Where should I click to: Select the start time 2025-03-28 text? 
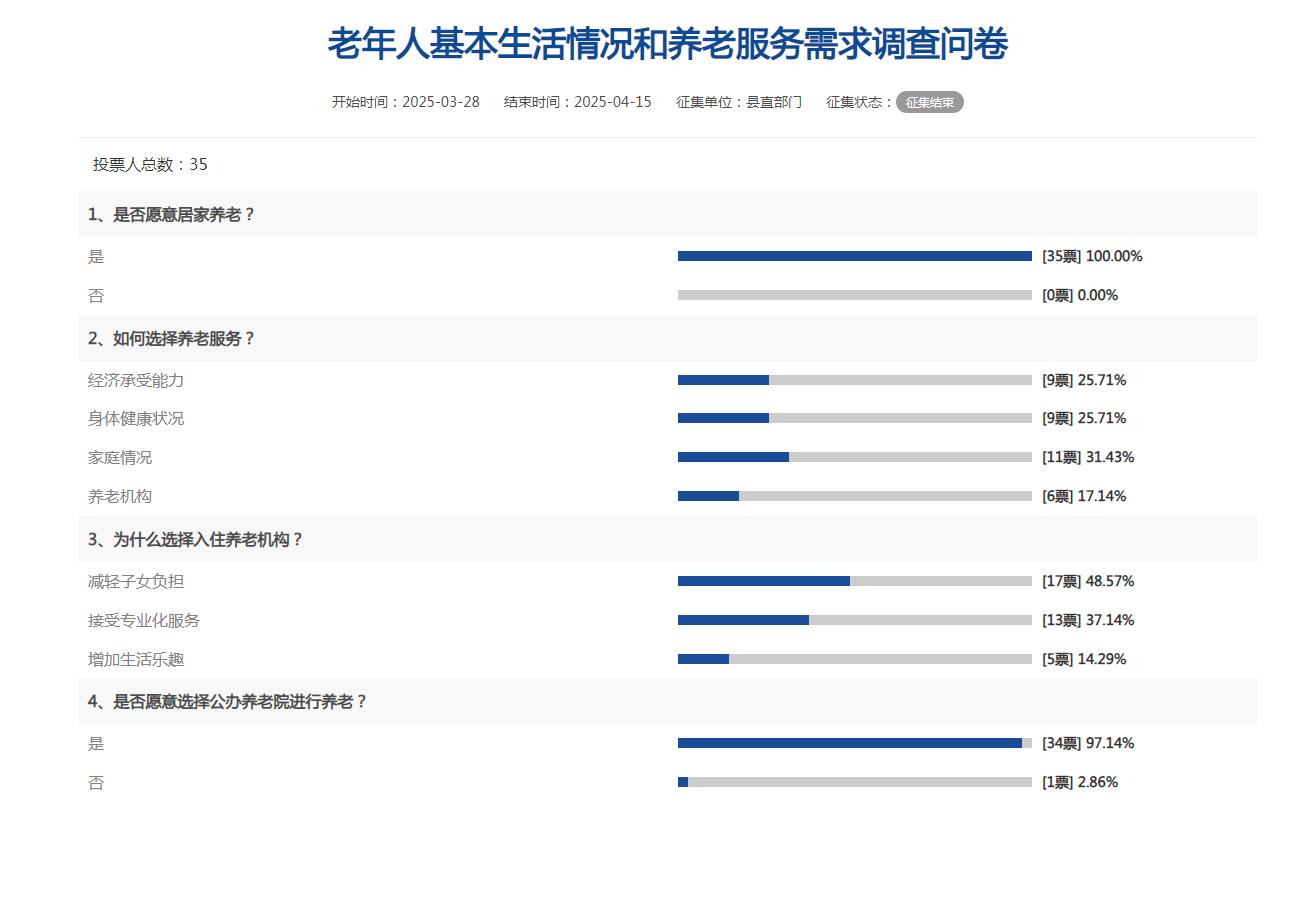[x=406, y=102]
